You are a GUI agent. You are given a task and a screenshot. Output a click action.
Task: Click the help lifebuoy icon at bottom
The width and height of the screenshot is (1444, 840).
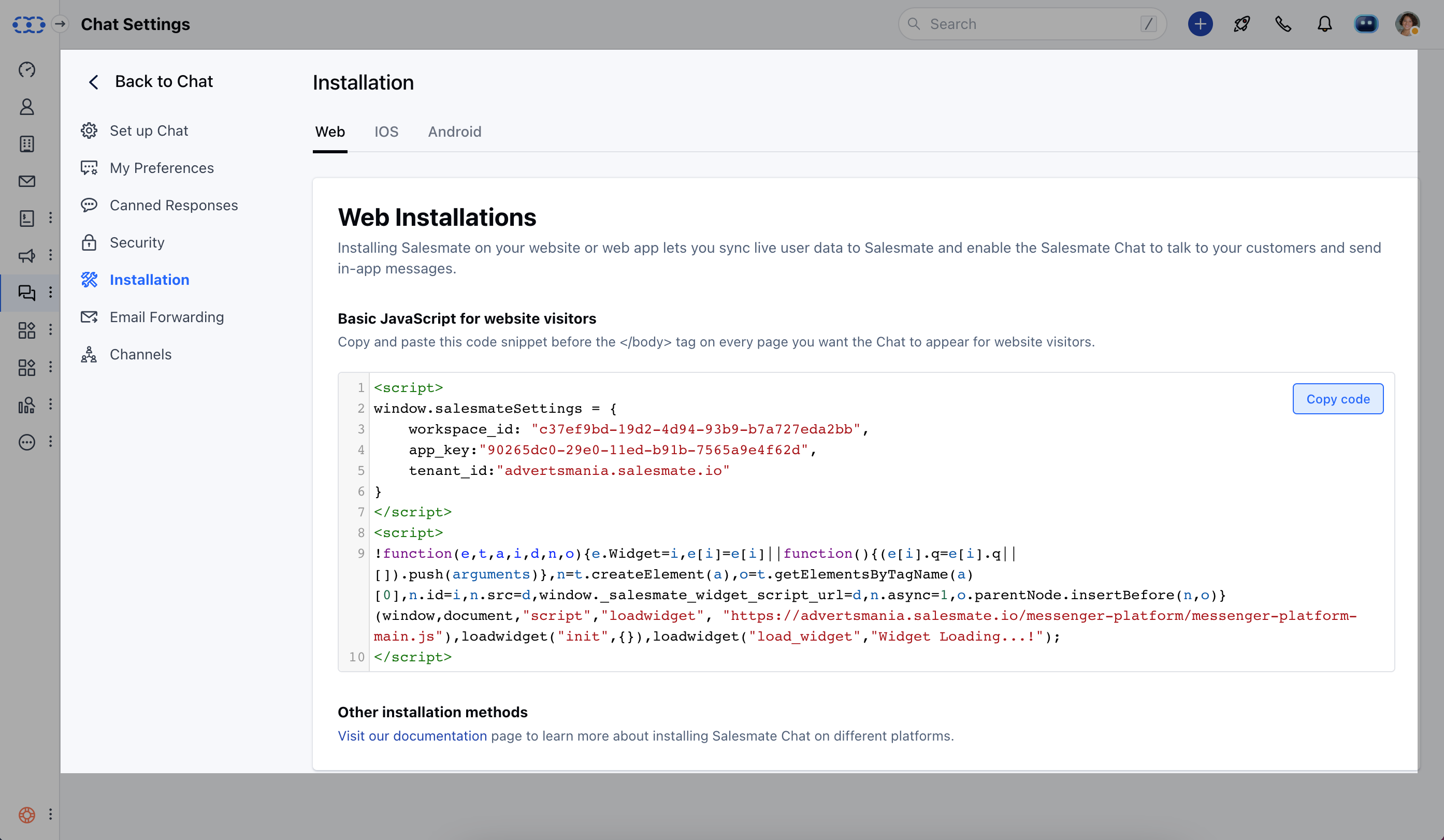pos(27,814)
